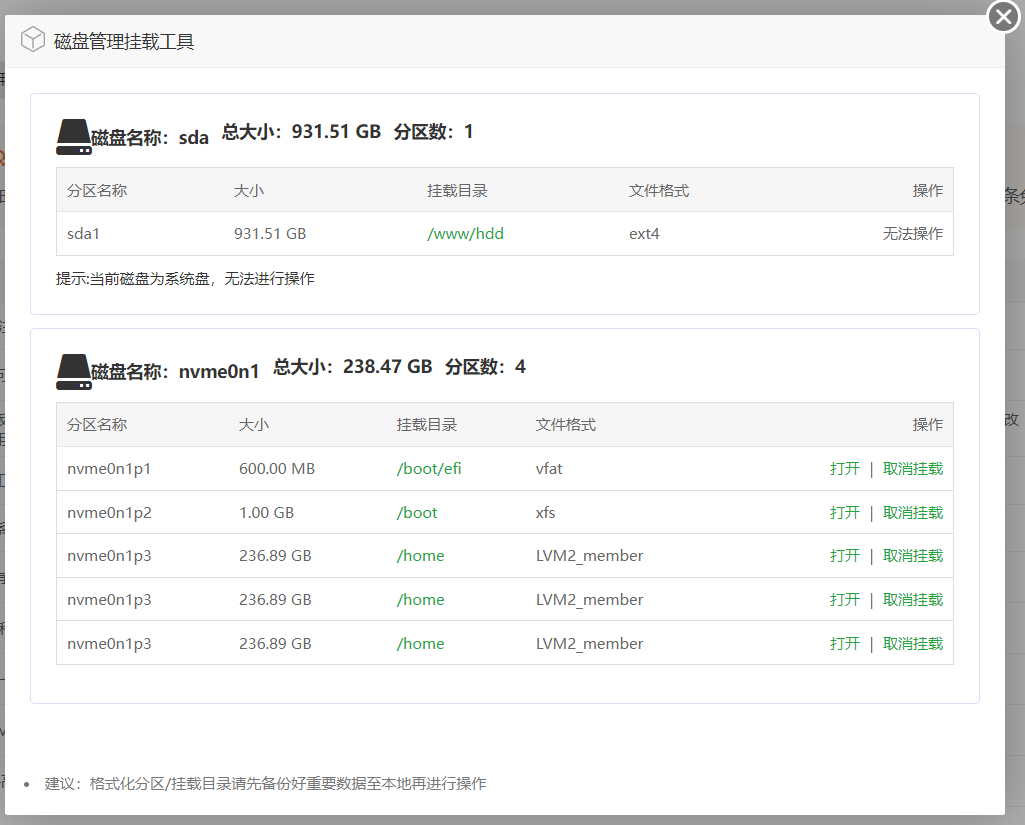The width and height of the screenshot is (1025, 825).
Task: Select the sda1 partition name cell
Action: pos(83,233)
